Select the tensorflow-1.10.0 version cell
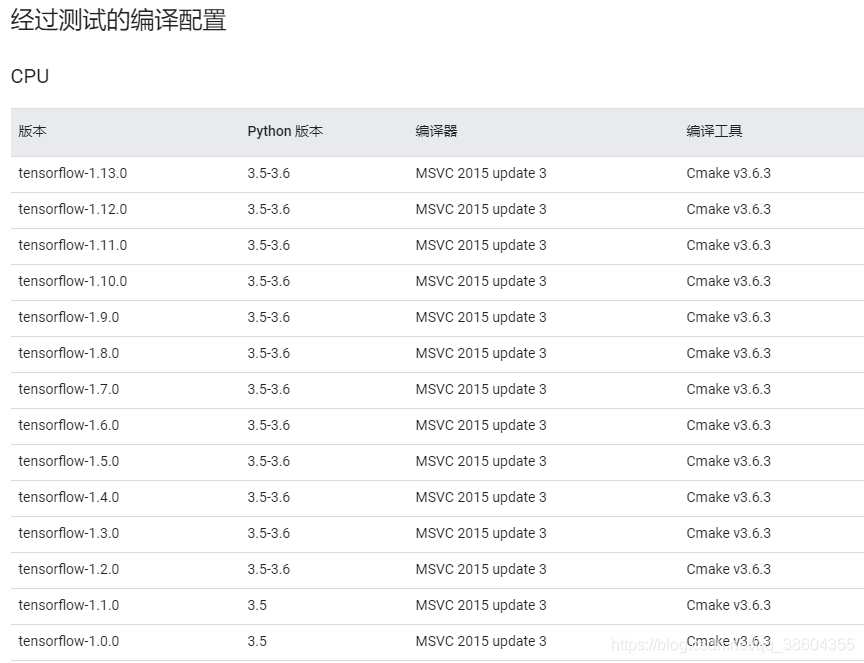864x663 pixels. (73, 281)
